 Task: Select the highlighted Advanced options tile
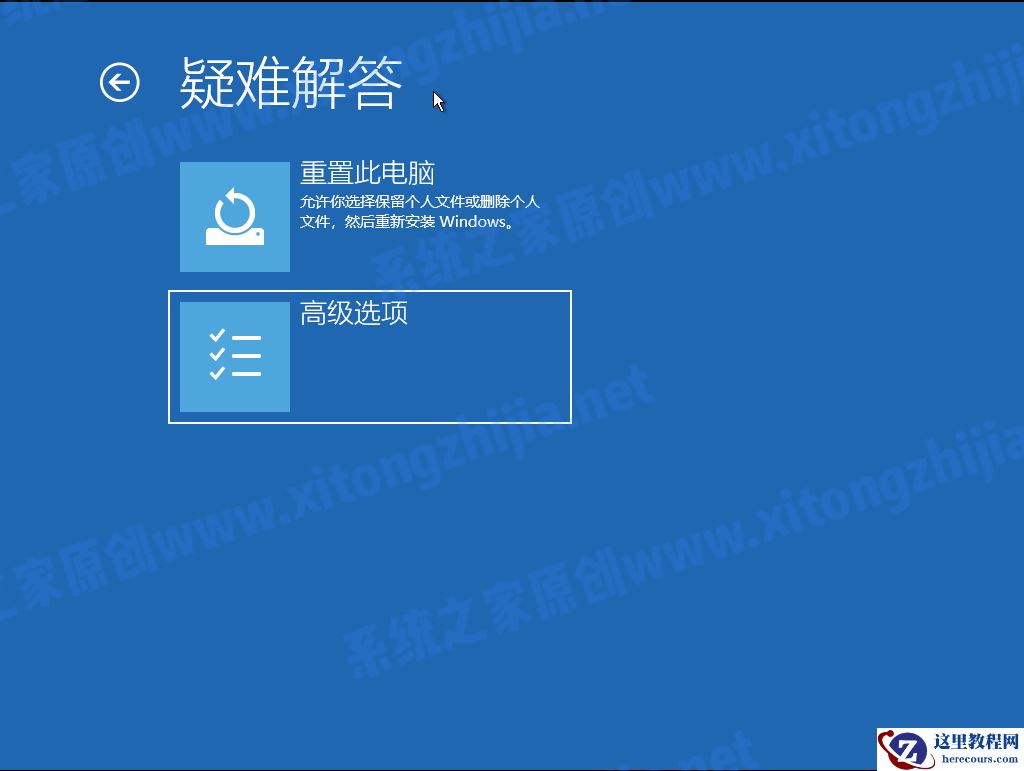pyautogui.click(x=370, y=355)
